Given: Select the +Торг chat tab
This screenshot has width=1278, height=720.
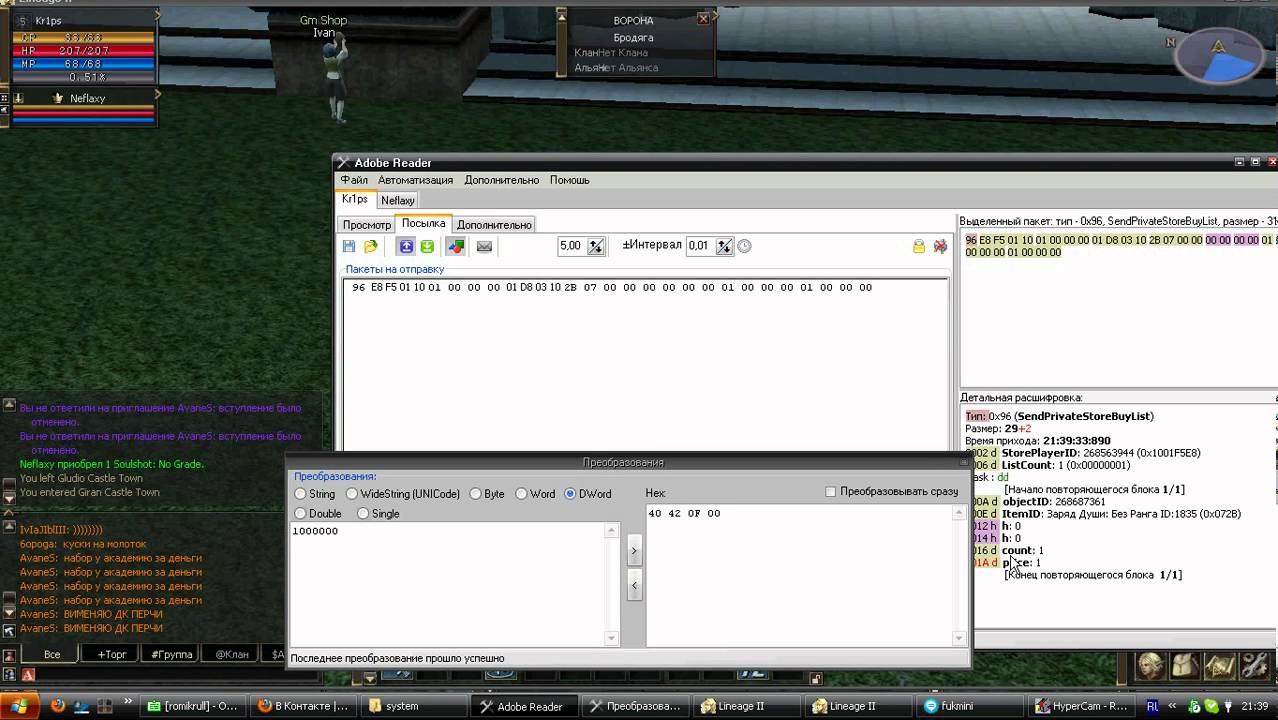Looking at the screenshot, I should (112, 654).
